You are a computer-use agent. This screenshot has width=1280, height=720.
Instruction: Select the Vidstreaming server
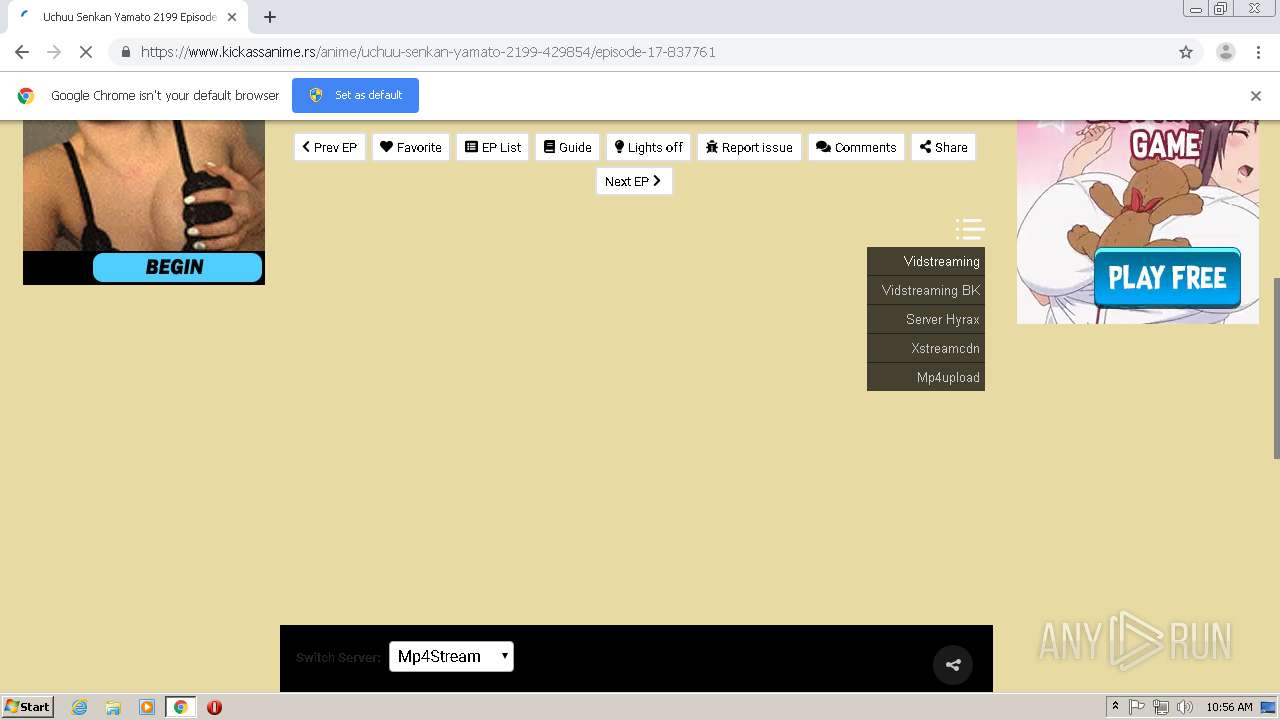pyautogui.click(x=926, y=261)
